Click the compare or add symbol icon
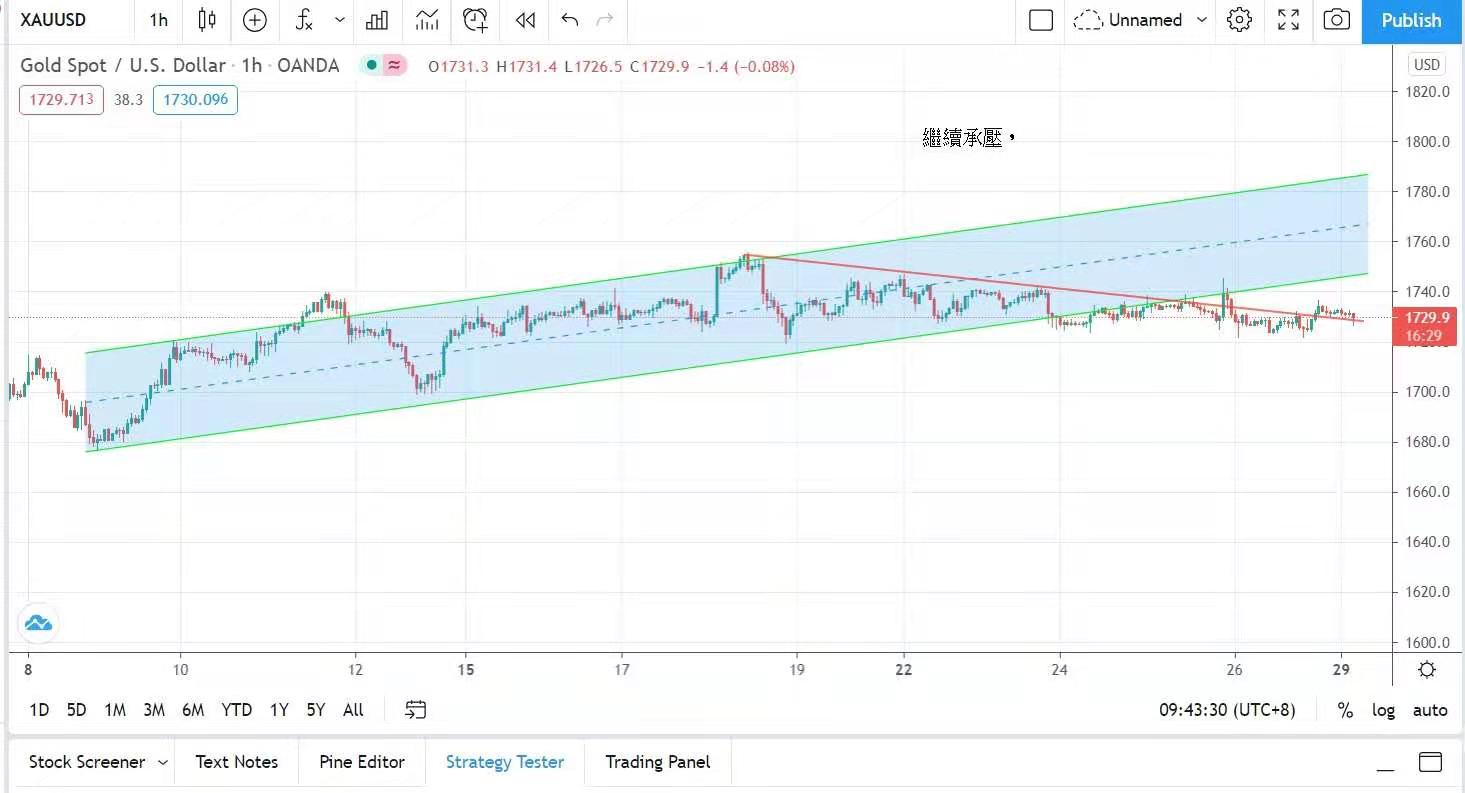 click(255, 20)
